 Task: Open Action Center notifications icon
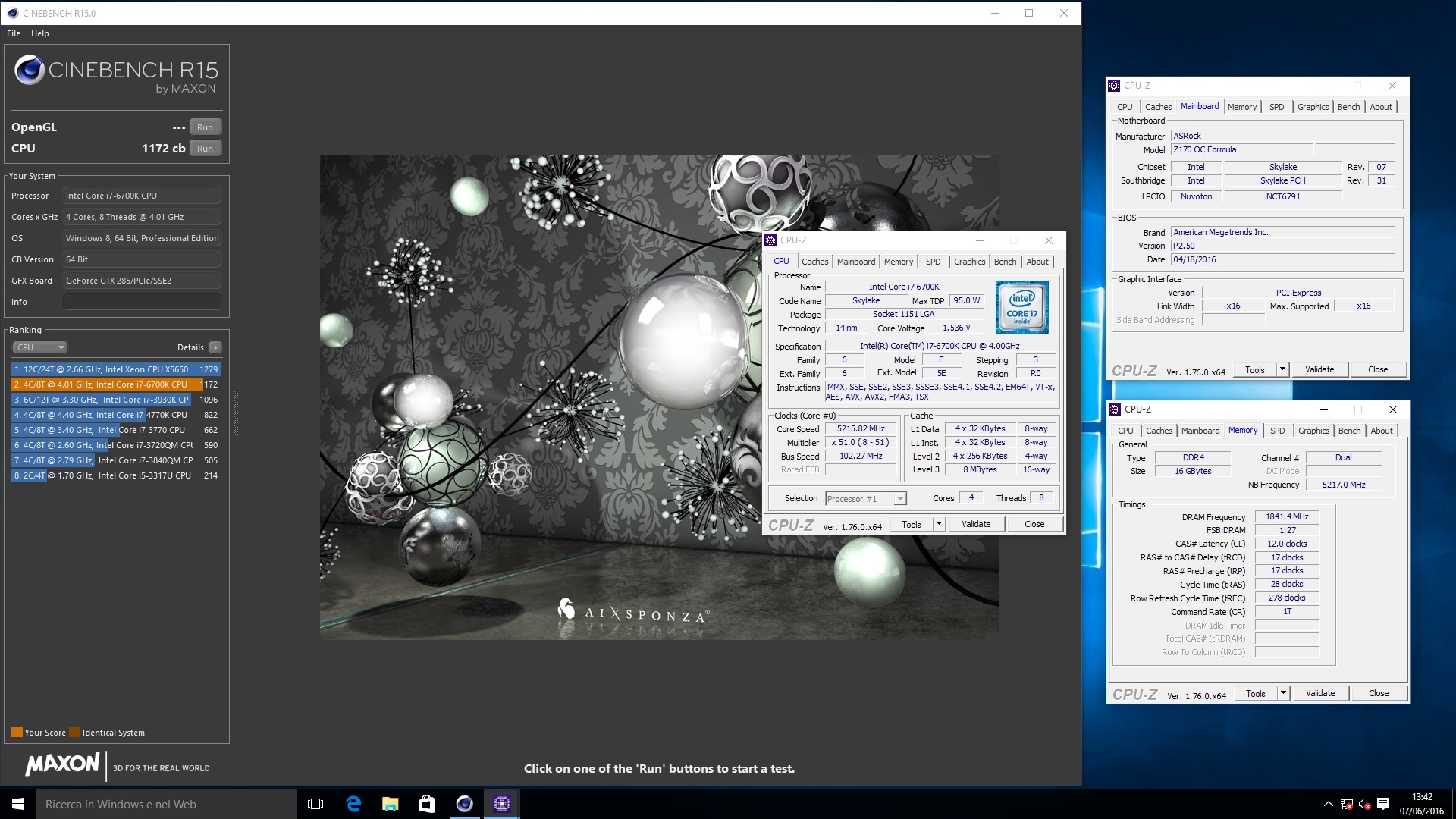(1383, 804)
